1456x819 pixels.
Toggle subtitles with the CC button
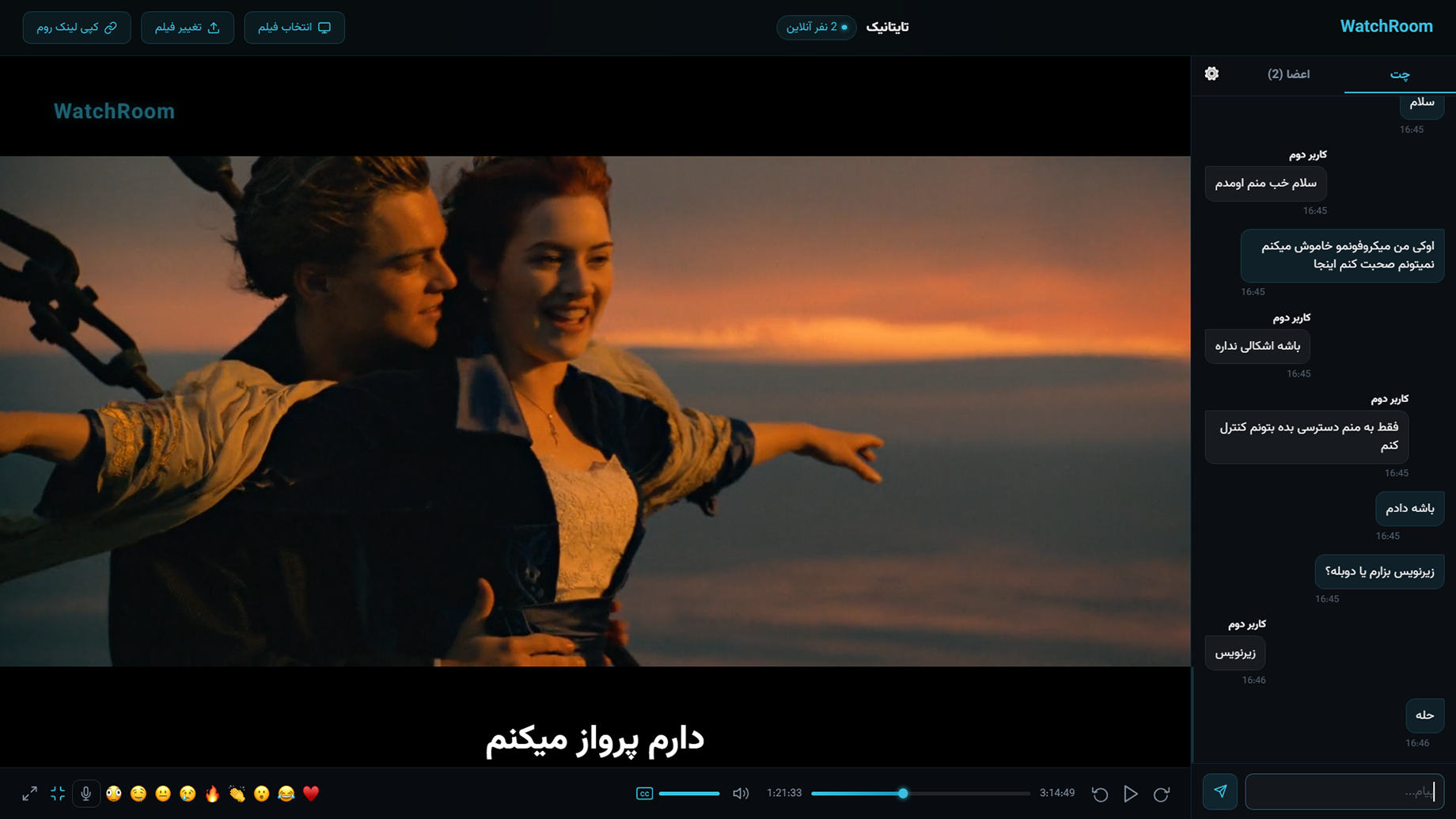644,793
